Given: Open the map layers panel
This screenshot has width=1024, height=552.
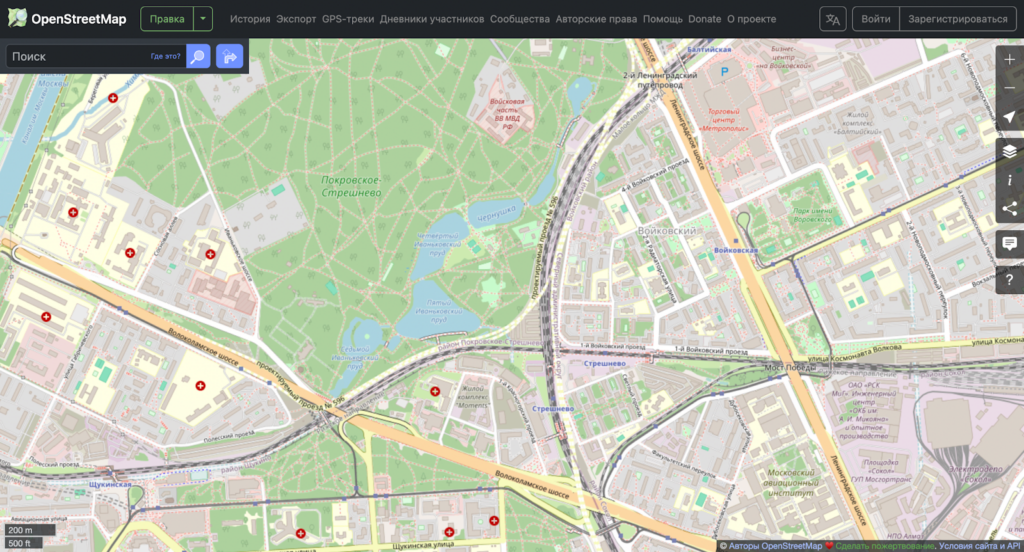Looking at the screenshot, I should [x=1009, y=151].
